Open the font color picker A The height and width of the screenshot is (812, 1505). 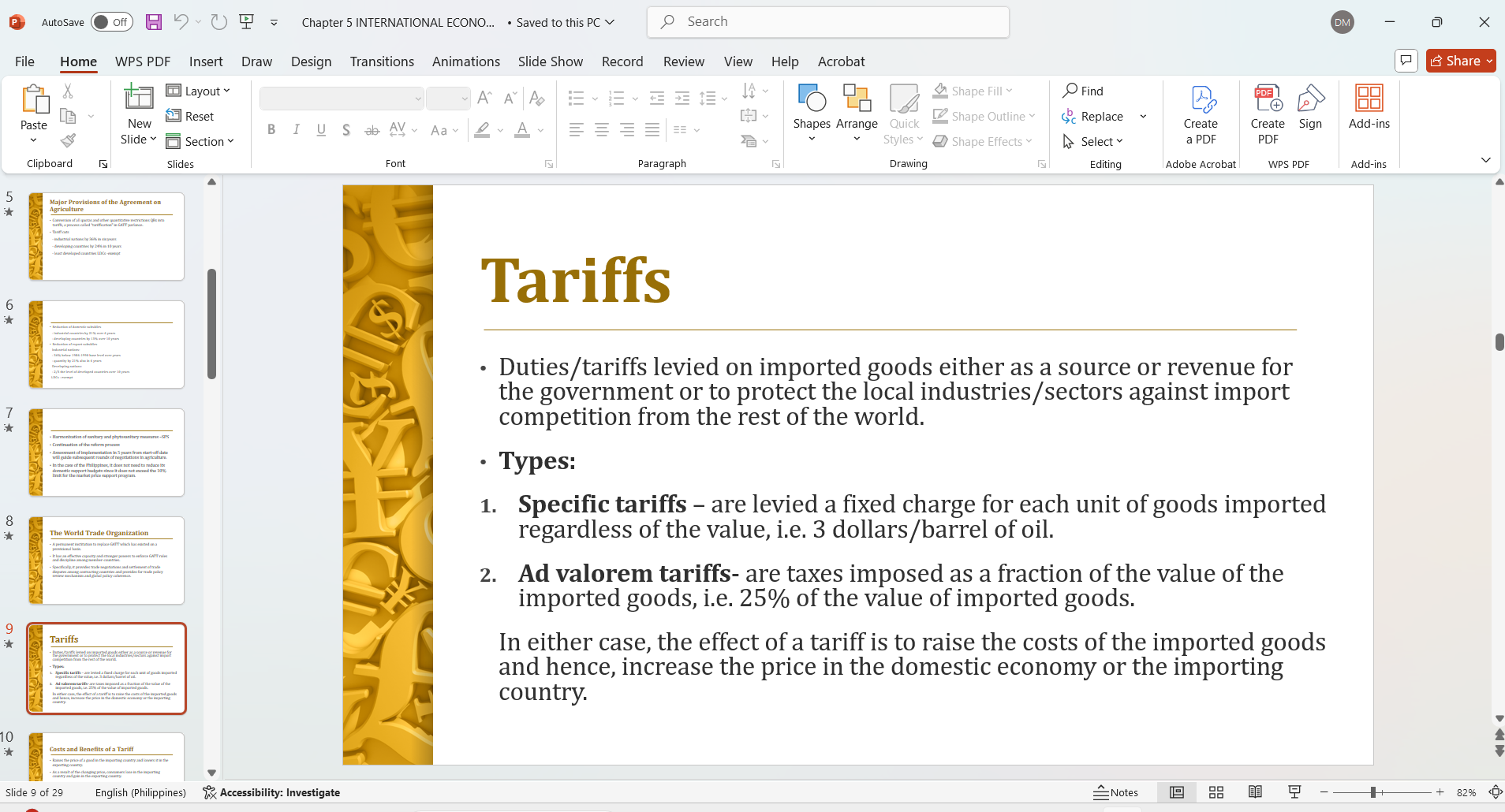(x=522, y=130)
